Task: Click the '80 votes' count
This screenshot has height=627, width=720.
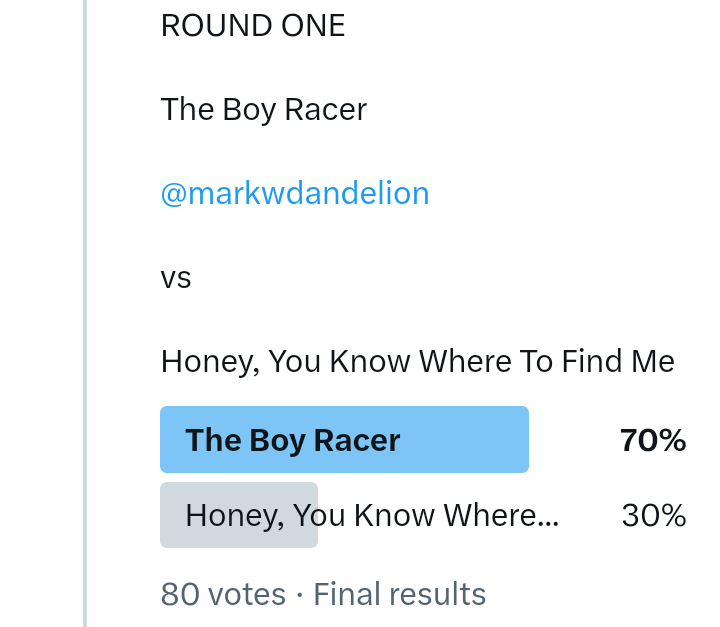Action: (223, 594)
